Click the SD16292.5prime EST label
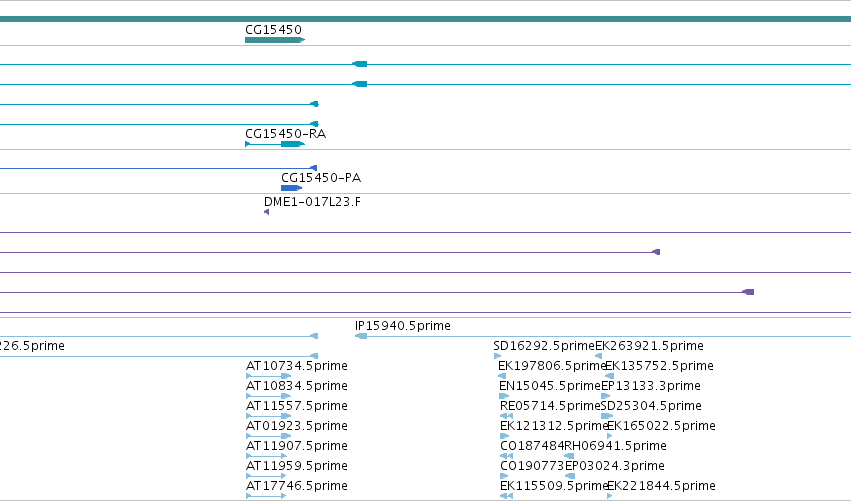This screenshot has height=501, width=851. coord(544,346)
